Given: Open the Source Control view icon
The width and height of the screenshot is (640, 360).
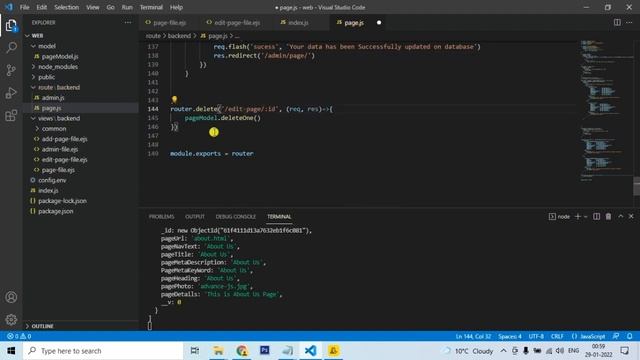Looking at the screenshot, I should 11,70.
